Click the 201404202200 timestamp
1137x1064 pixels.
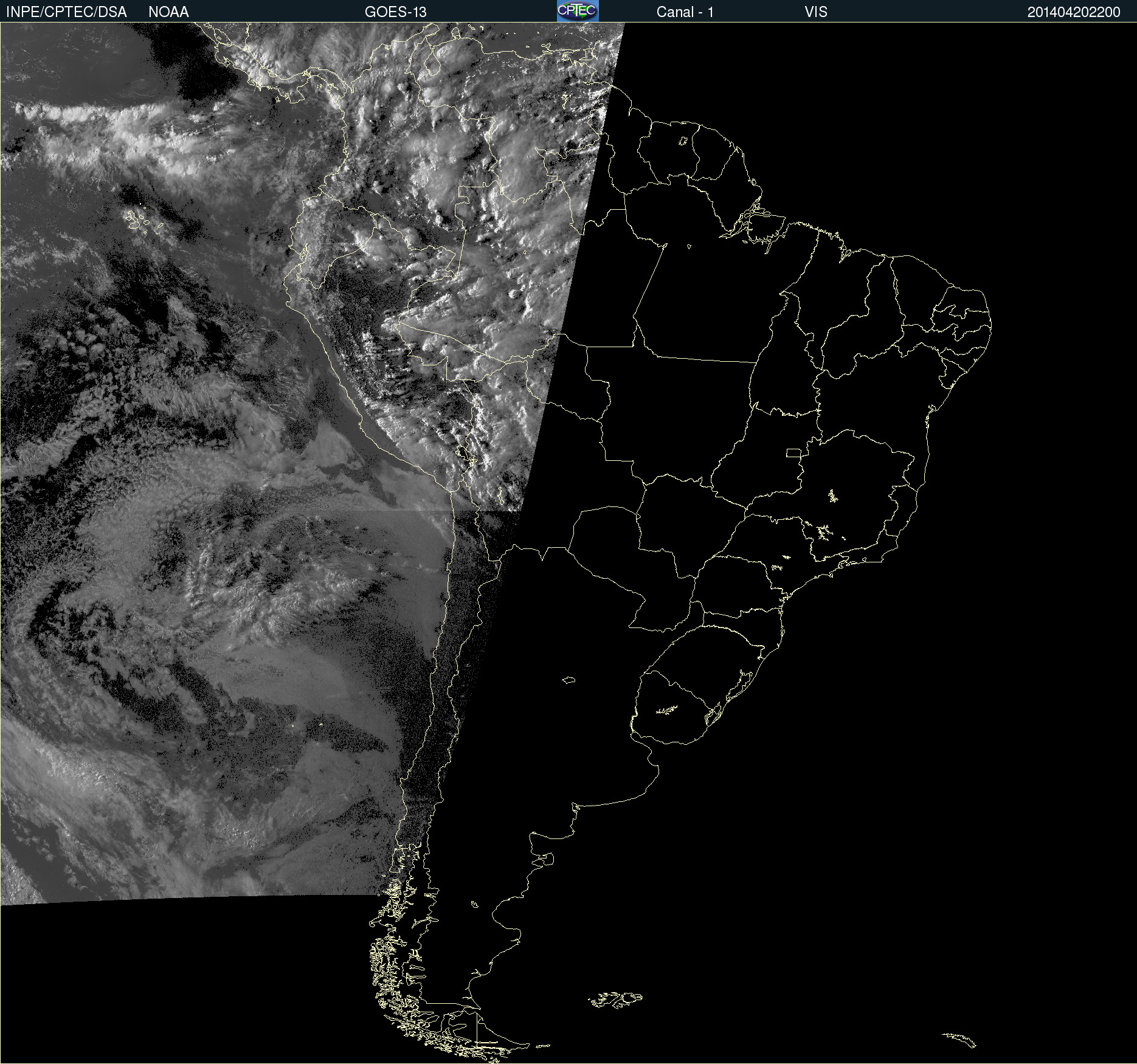pyautogui.click(x=1074, y=12)
